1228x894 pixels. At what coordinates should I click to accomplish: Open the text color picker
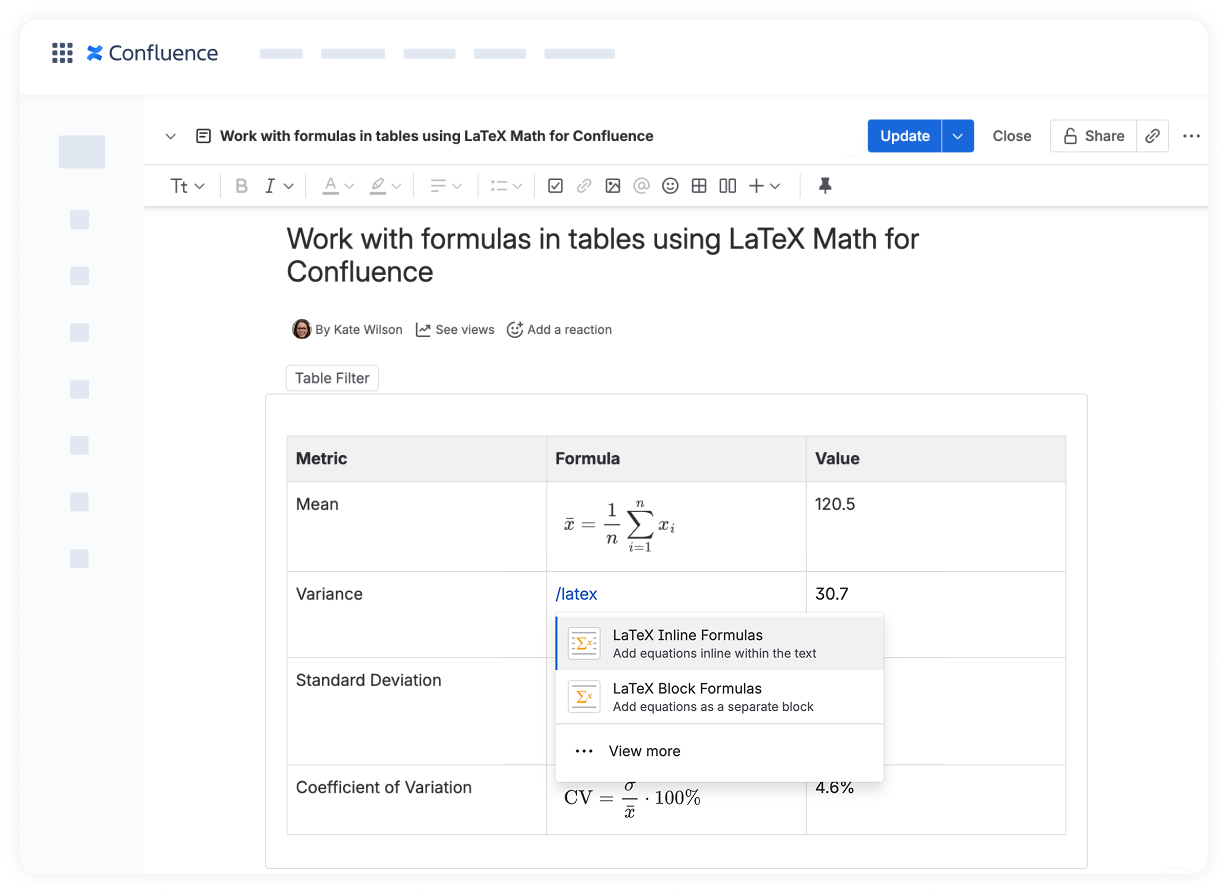337,186
